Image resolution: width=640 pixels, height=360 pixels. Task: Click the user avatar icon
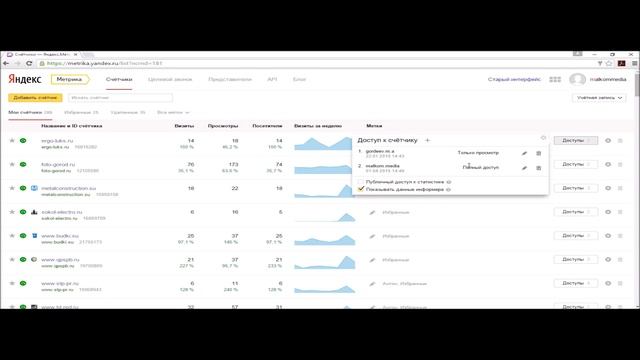pyautogui.click(x=578, y=79)
